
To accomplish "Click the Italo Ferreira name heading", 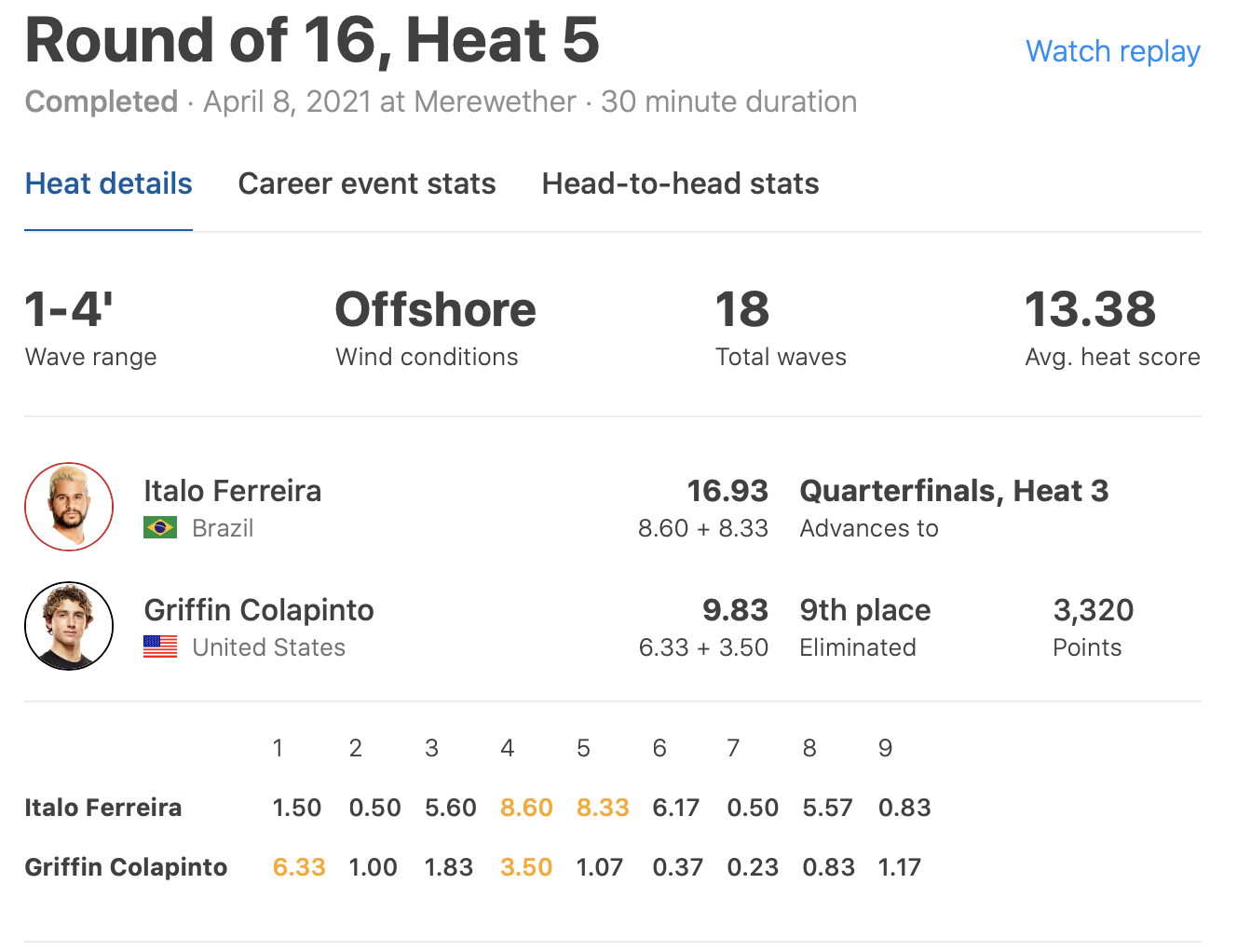I will click(x=232, y=491).
